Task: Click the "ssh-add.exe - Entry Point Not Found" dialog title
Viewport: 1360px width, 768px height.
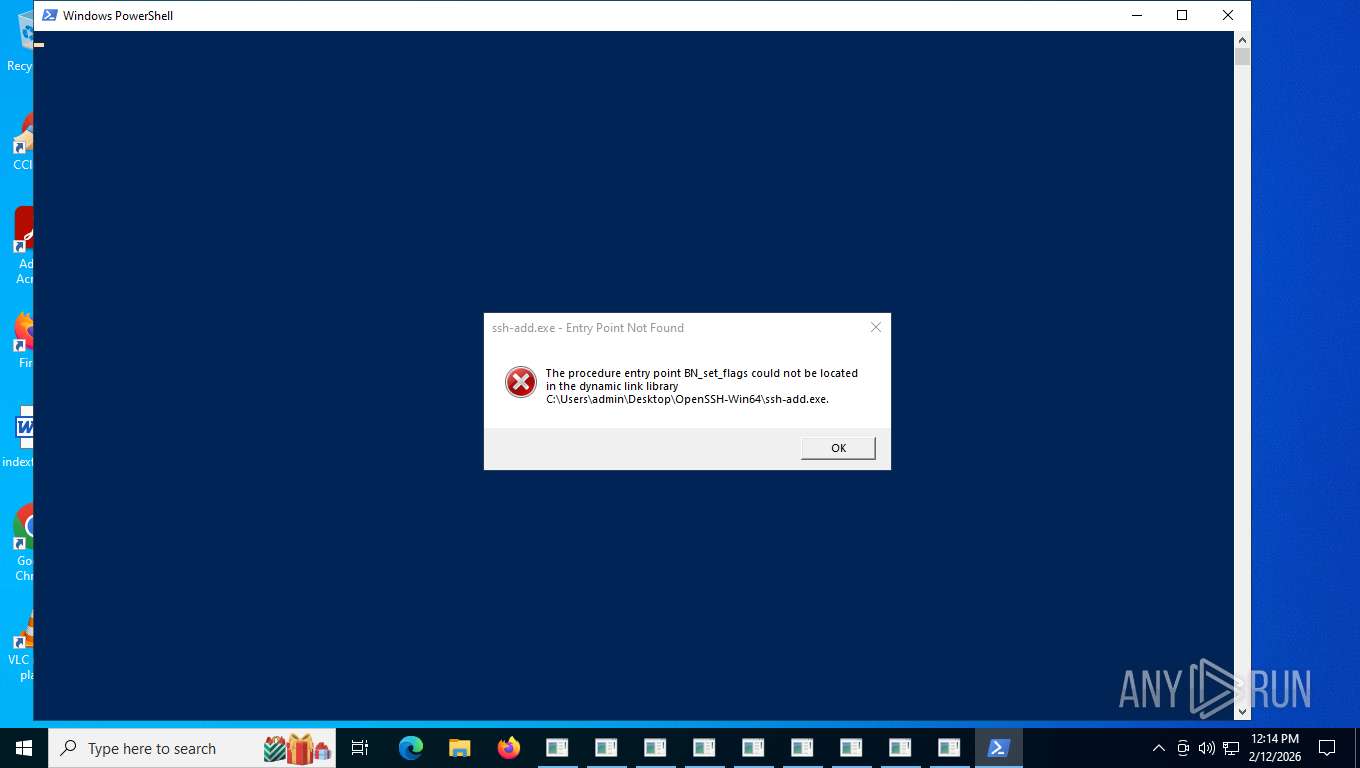Action: 588,328
